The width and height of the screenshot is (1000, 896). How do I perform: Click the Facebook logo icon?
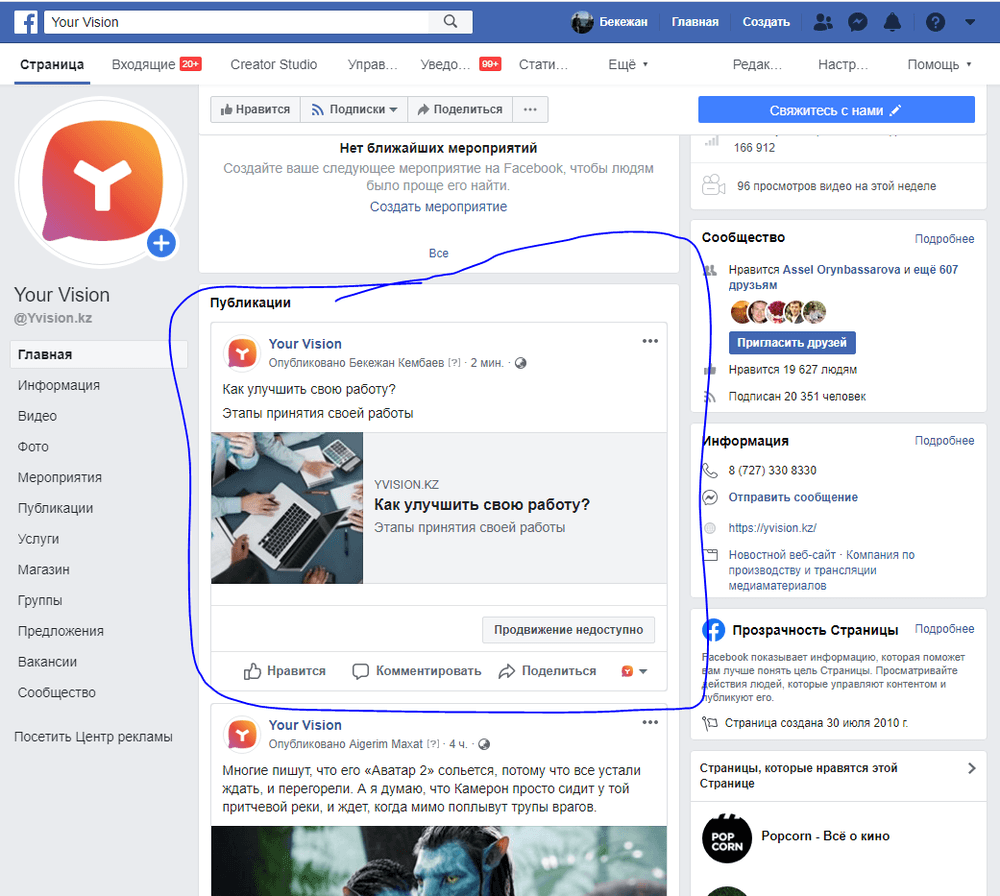pyautogui.click(x=26, y=22)
